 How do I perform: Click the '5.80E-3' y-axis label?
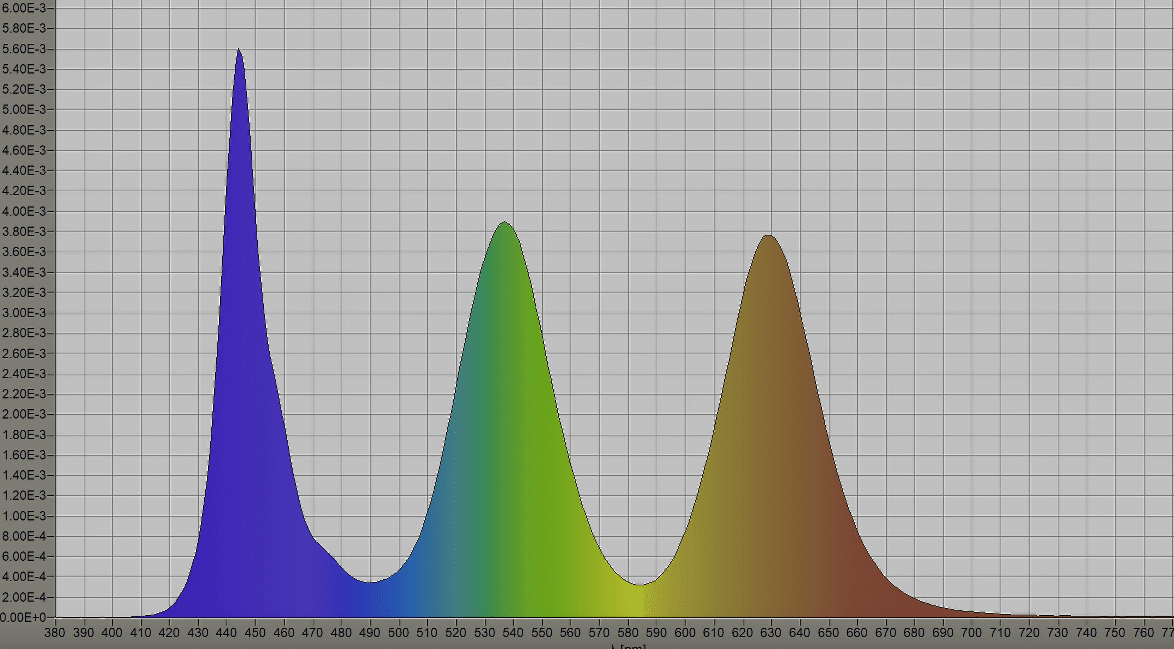click(23, 28)
